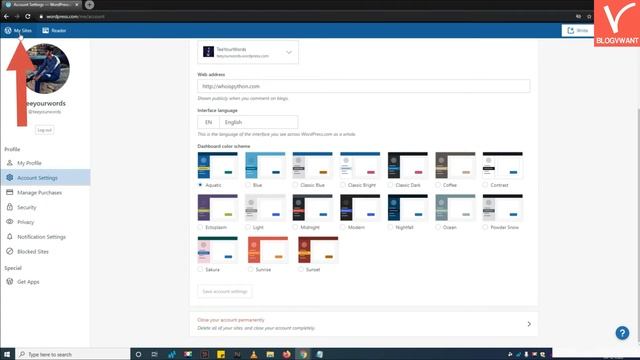Open Manage Purchases

[45, 192]
